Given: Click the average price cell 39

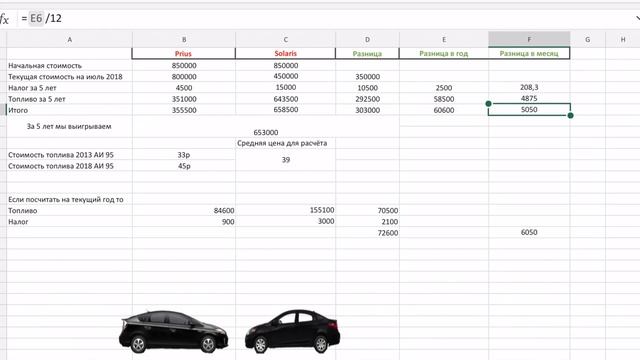Looking at the screenshot, I should pos(285,160).
